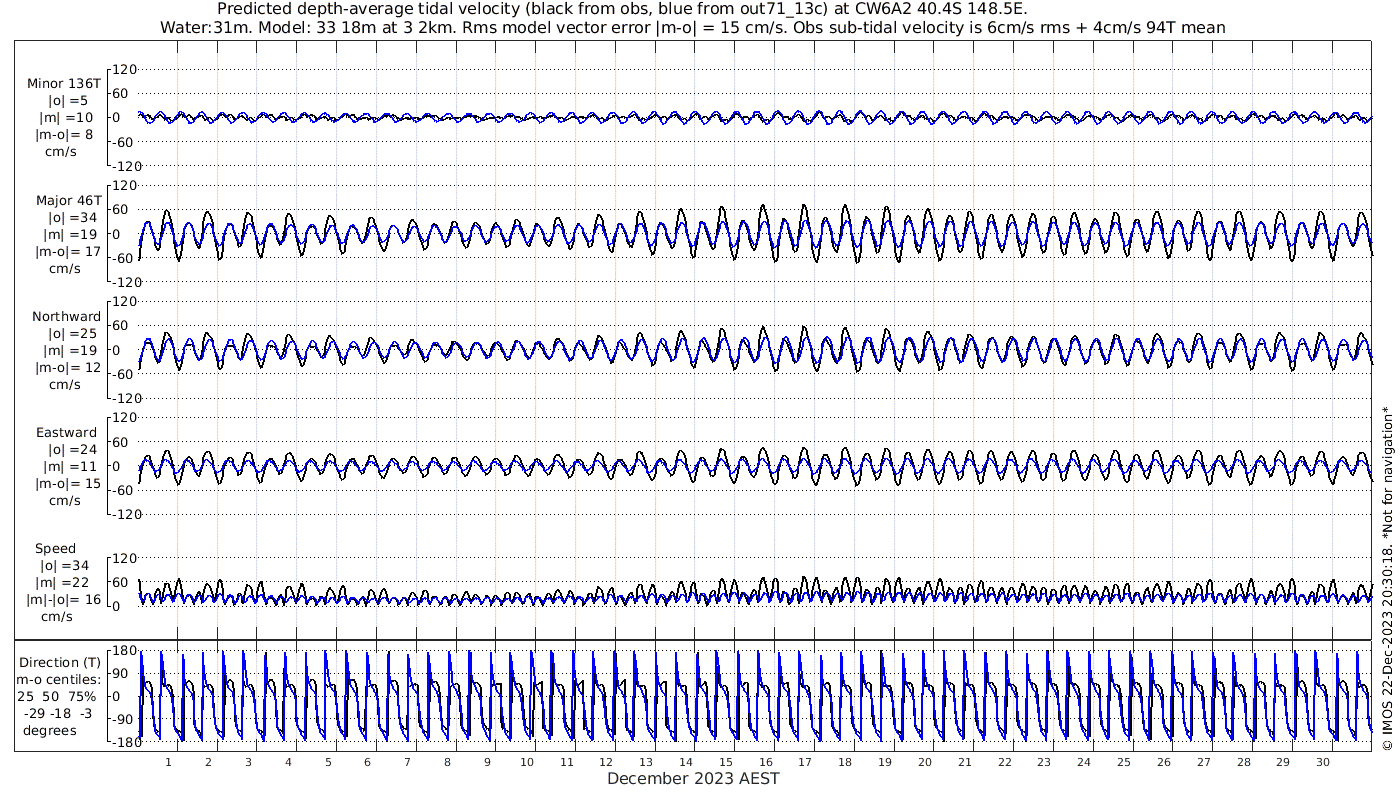Click the day '1' tick label

coord(168,762)
